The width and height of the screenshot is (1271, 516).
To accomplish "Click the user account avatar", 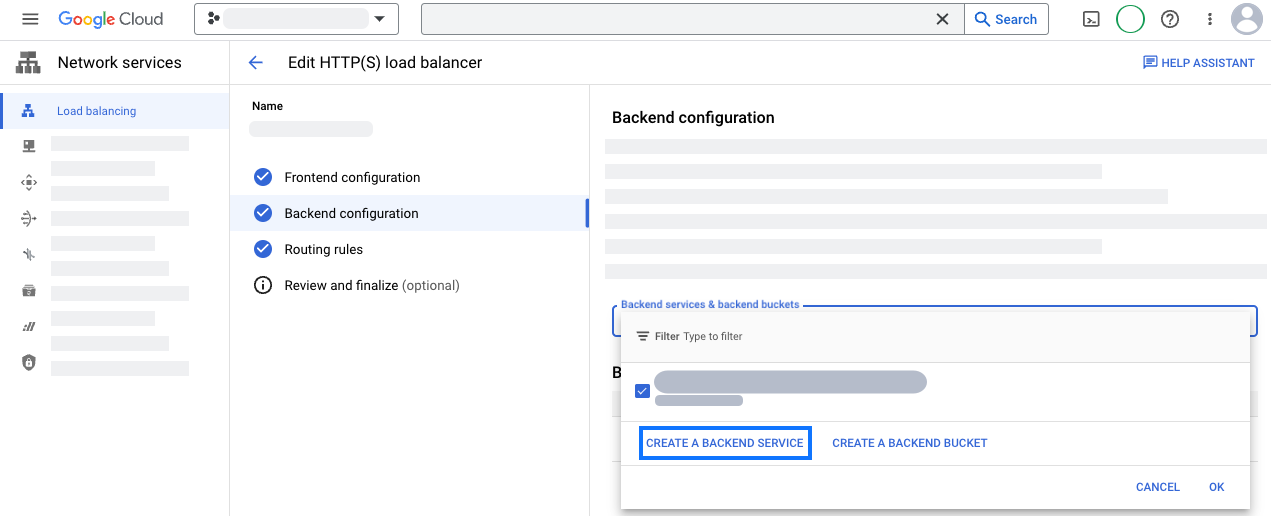I will click(1246, 19).
